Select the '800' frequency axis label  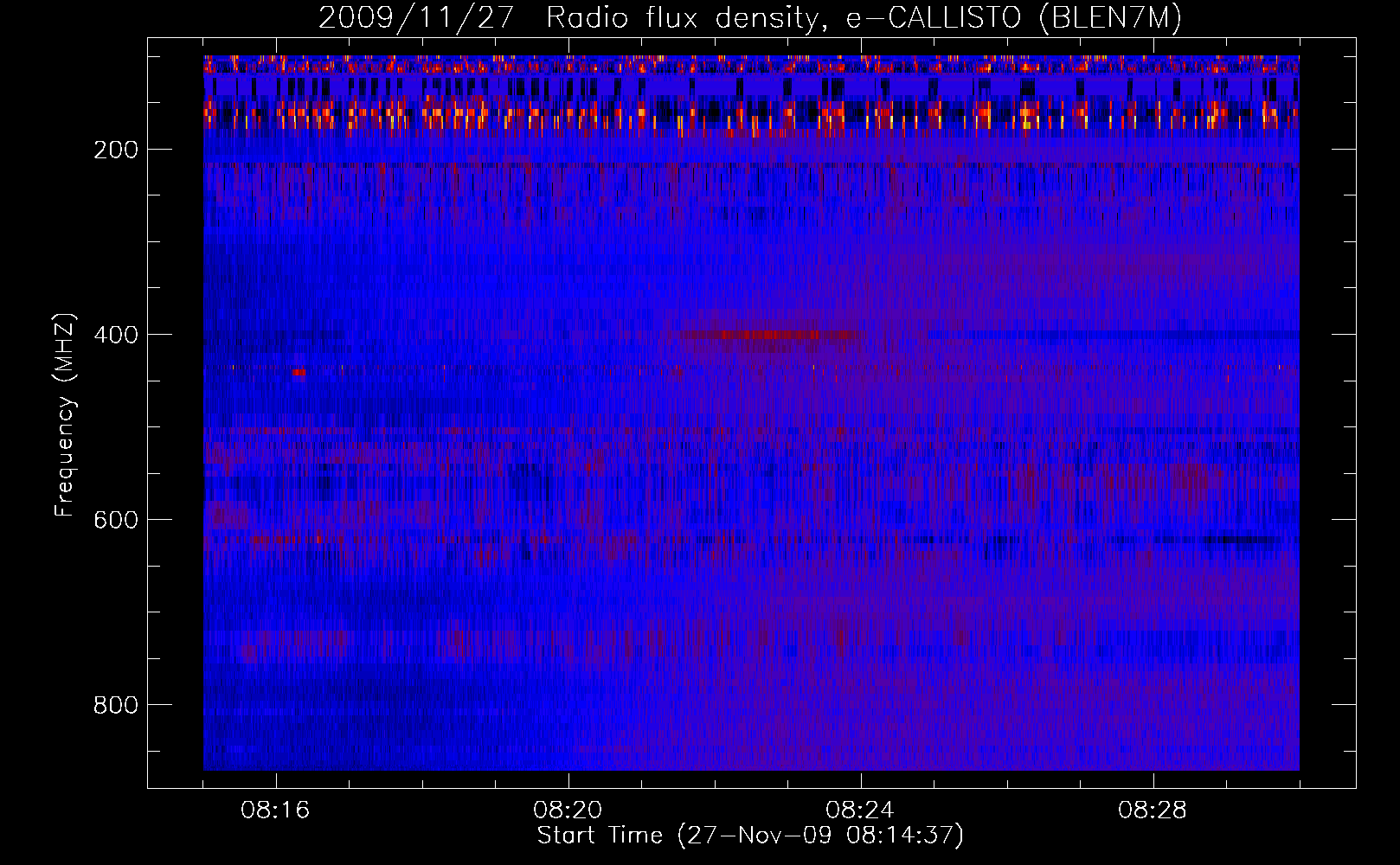tap(116, 705)
